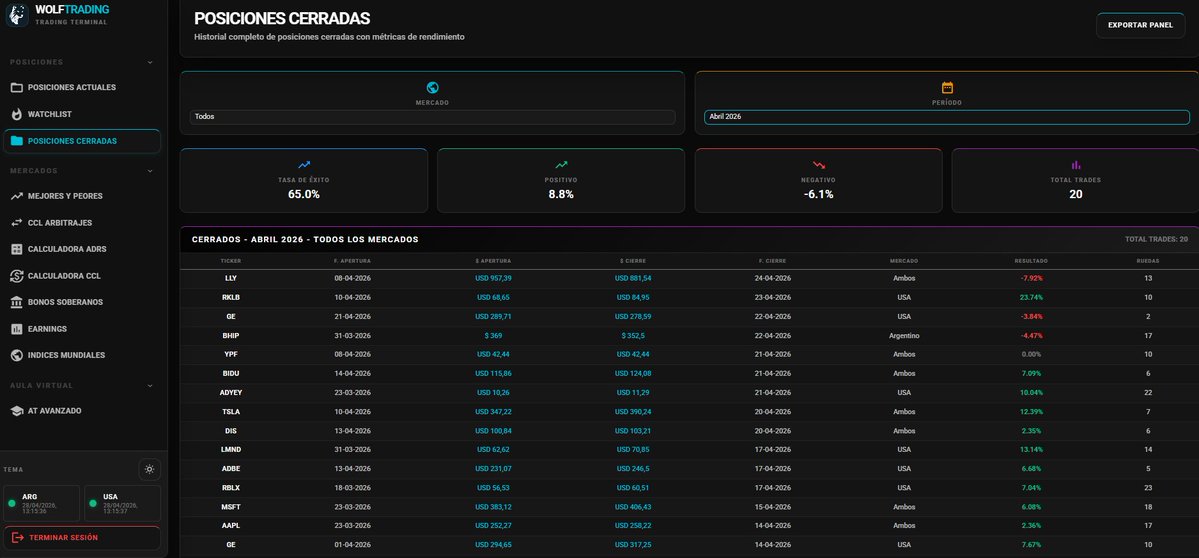Viewport: 1199px width, 558px height.
Task: Click the folder icon beside Posiciones Actuales
Action: (17, 88)
